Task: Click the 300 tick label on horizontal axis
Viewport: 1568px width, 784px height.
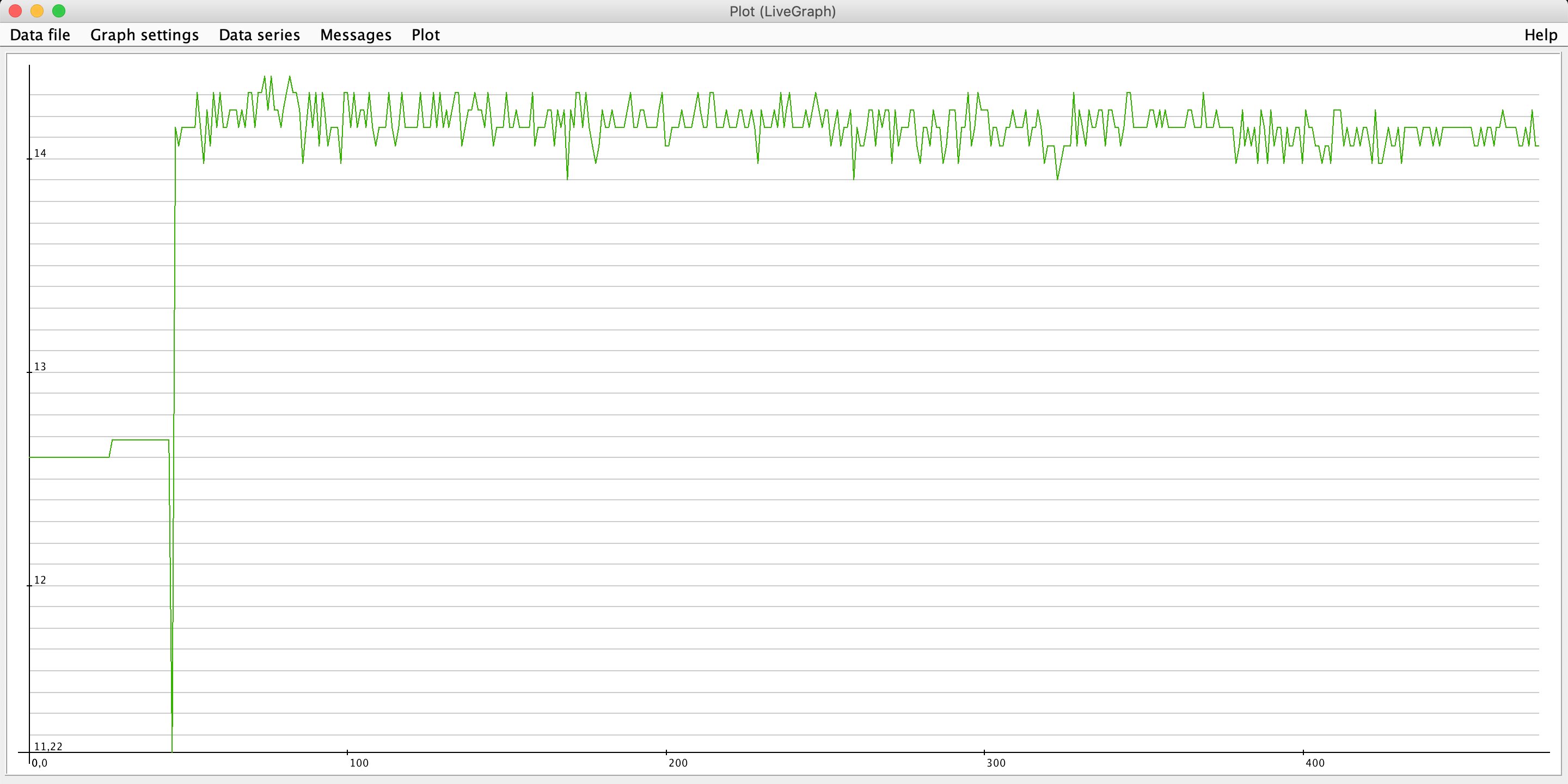Action: tap(996, 763)
